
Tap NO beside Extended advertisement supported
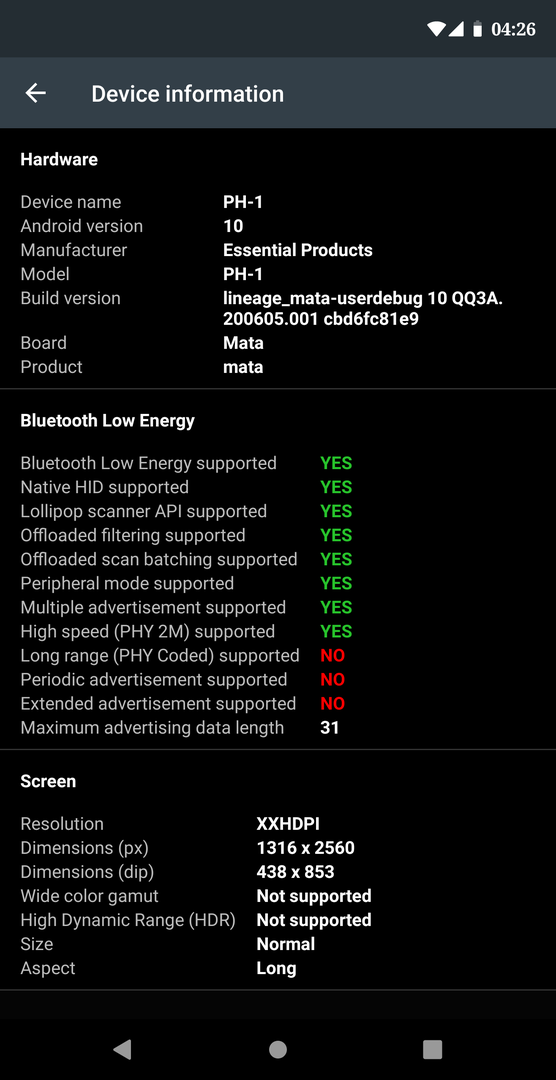coord(333,703)
